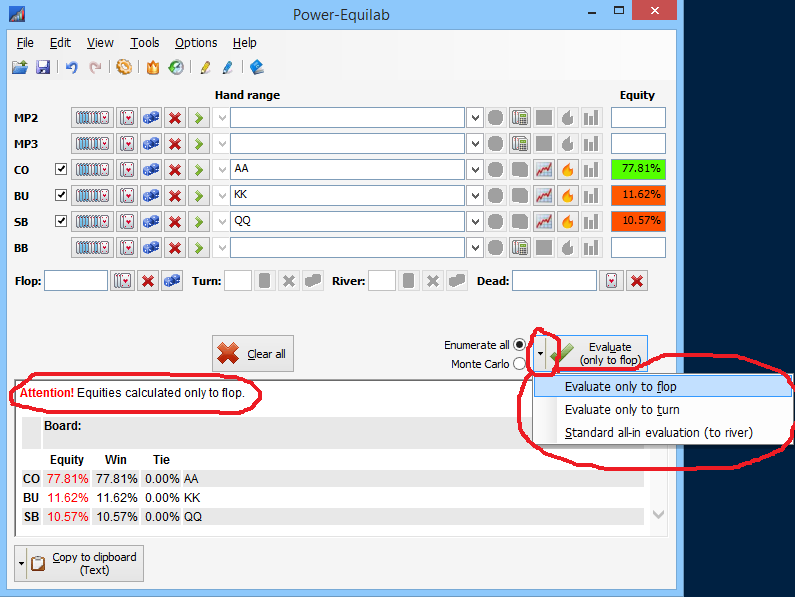Image resolution: width=795 pixels, height=597 pixels.
Task: Randomize BU hand with dice icon
Action: click(x=151, y=195)
